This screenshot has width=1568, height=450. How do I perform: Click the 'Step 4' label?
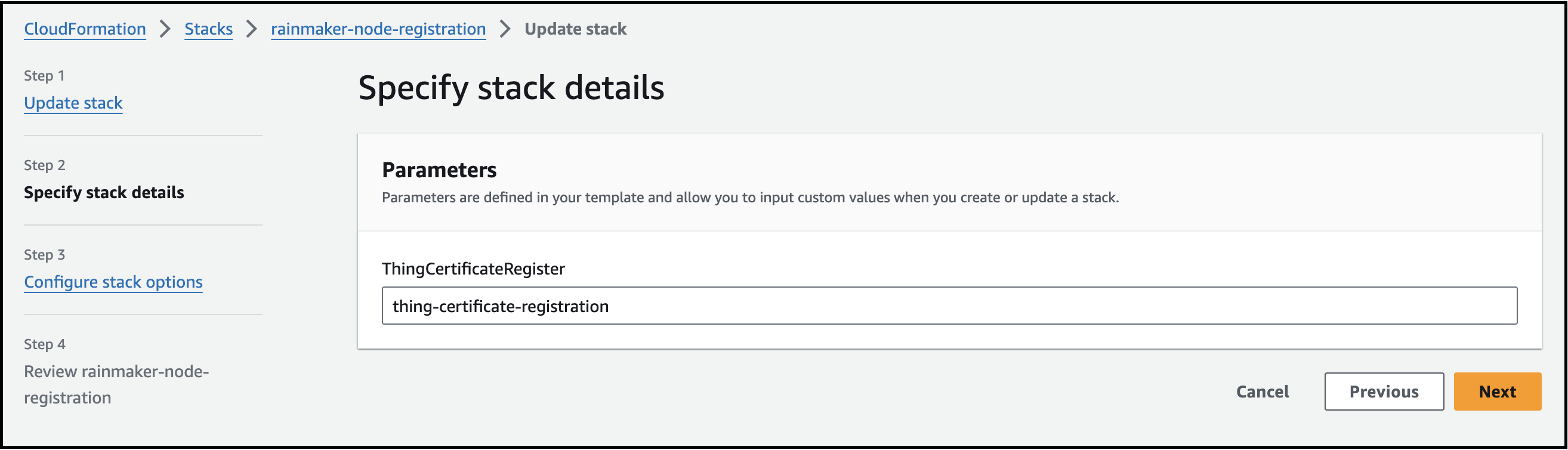point(44,344)
